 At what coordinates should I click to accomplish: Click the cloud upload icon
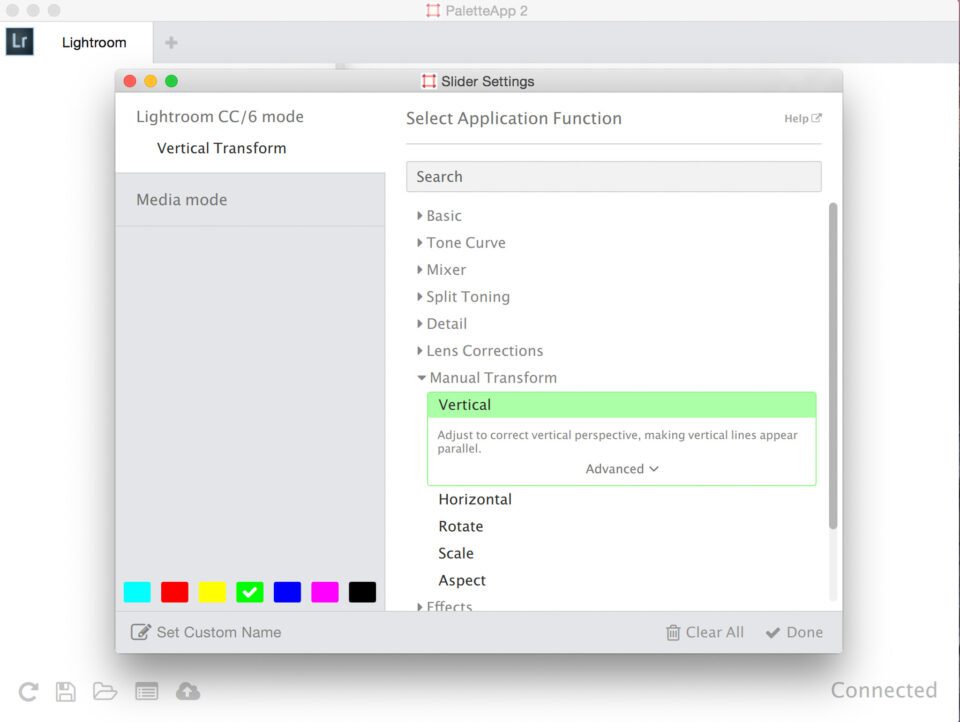tap(188, 691)
